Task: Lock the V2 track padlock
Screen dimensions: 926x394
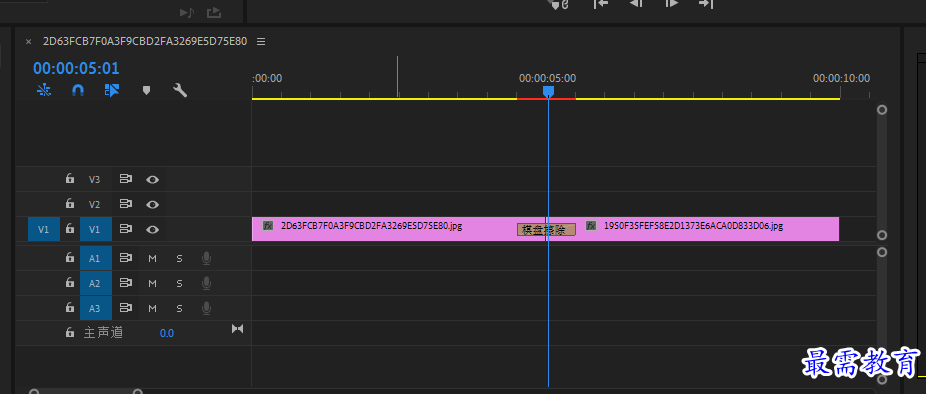Action: coord(70,204)
